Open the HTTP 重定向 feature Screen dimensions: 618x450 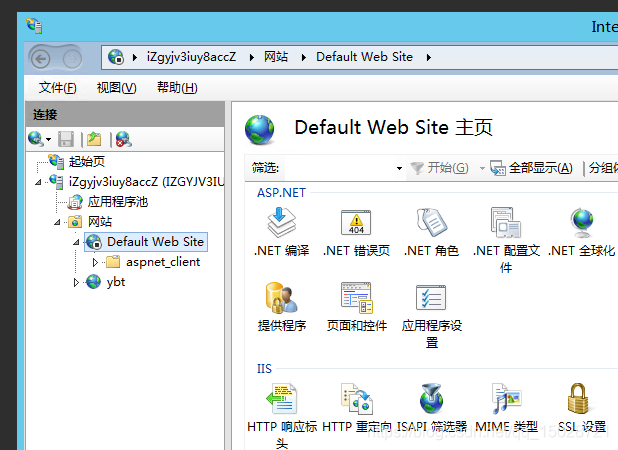pos(356,408)
